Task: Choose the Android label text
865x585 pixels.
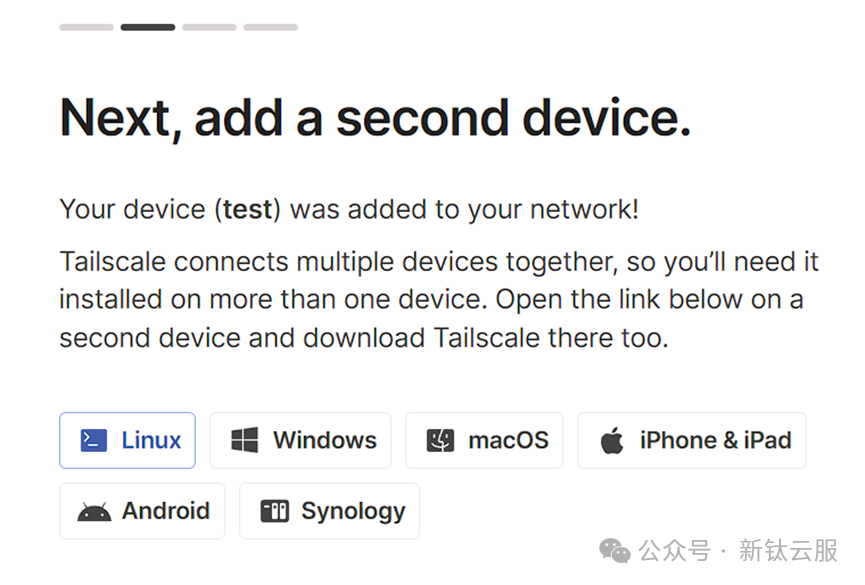Action: (x=166, y=511)
